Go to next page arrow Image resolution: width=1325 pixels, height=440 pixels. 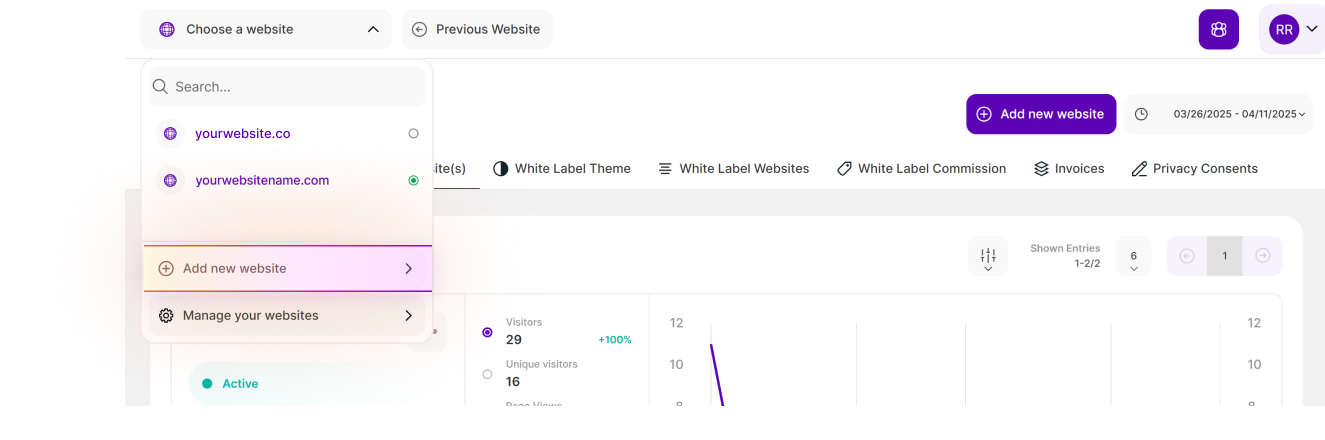(1263, 256)
